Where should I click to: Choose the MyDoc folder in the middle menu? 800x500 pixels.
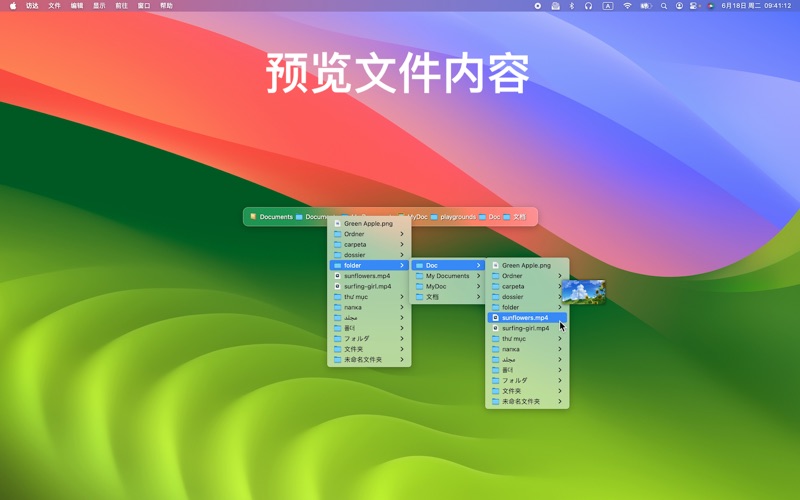point(447,286)
